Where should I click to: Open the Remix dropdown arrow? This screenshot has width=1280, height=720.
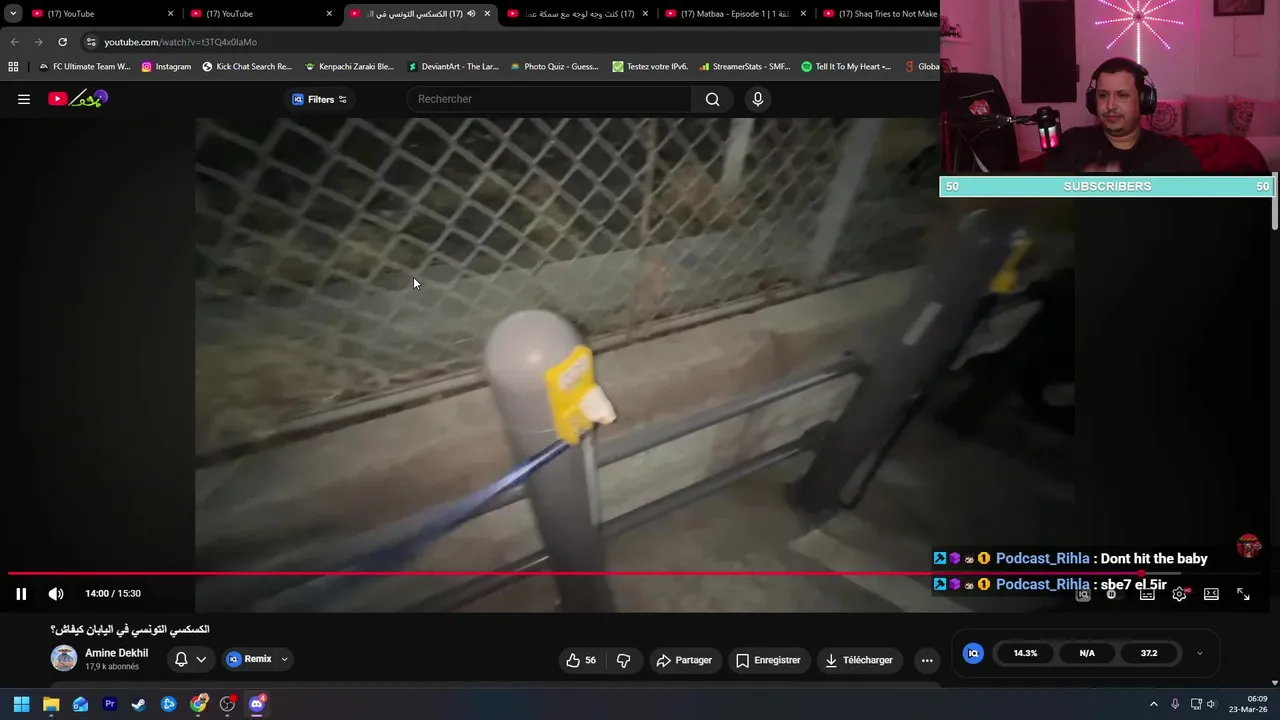click(x=284, y=659)
